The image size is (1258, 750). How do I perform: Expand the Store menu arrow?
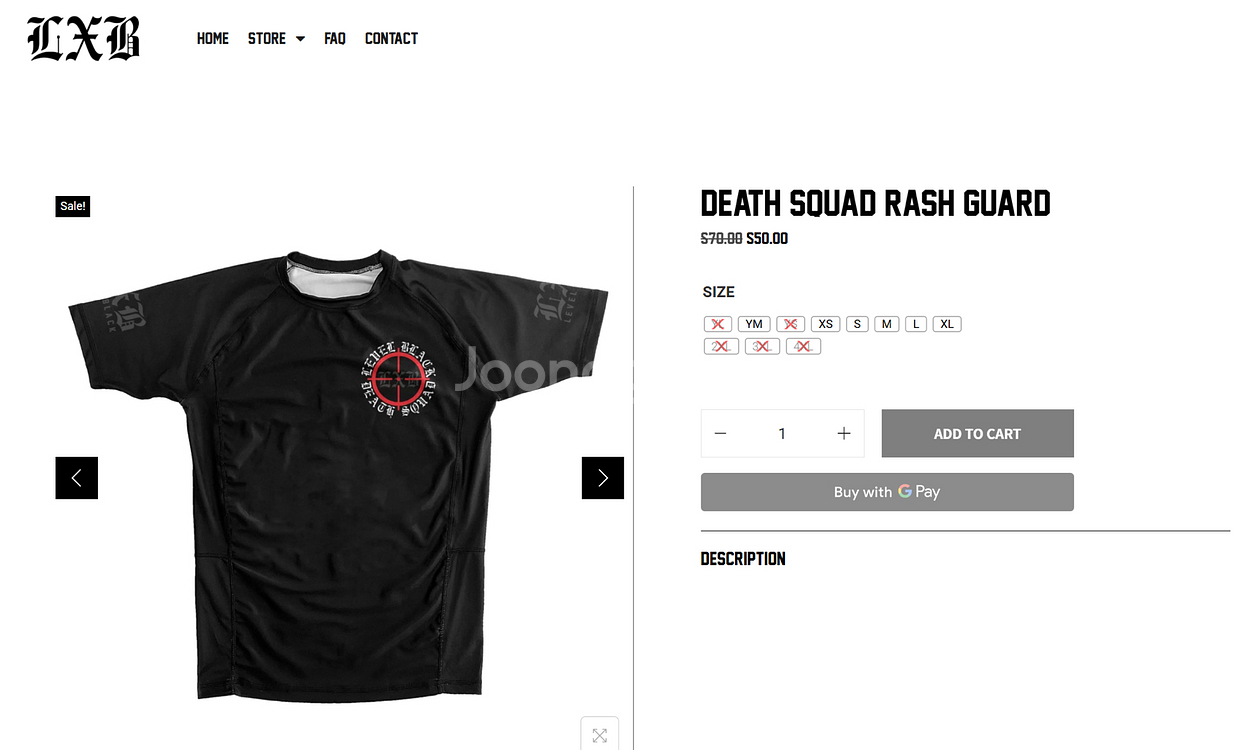coord(300,39)
